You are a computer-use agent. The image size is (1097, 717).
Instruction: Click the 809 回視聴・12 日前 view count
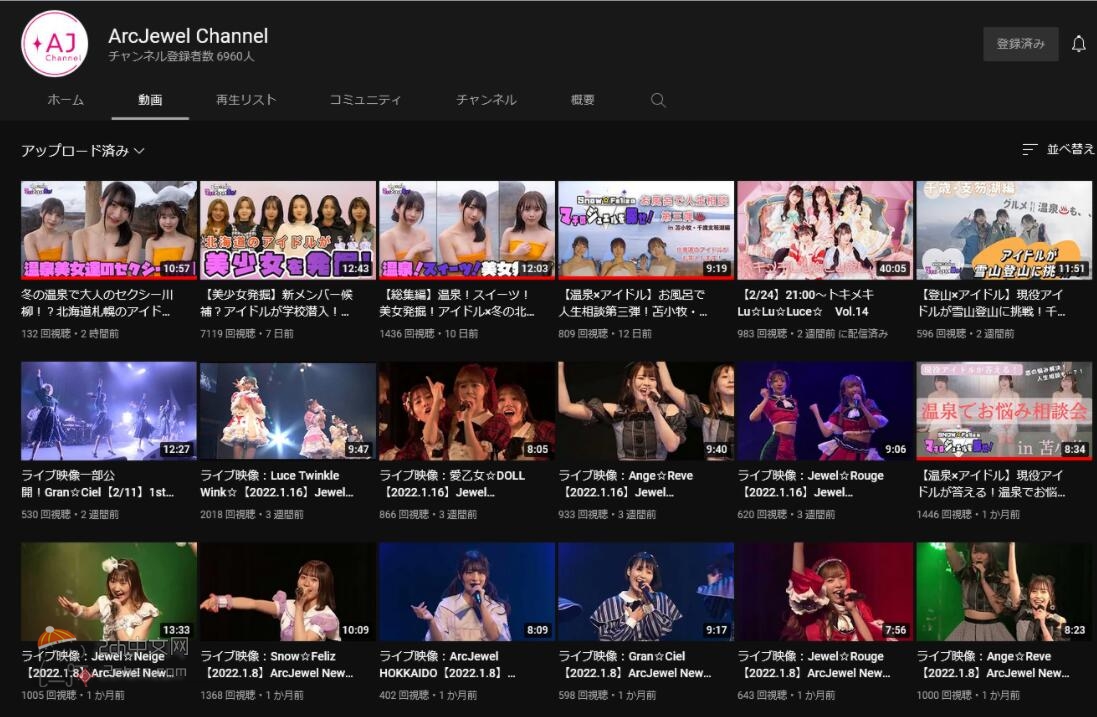605,334
